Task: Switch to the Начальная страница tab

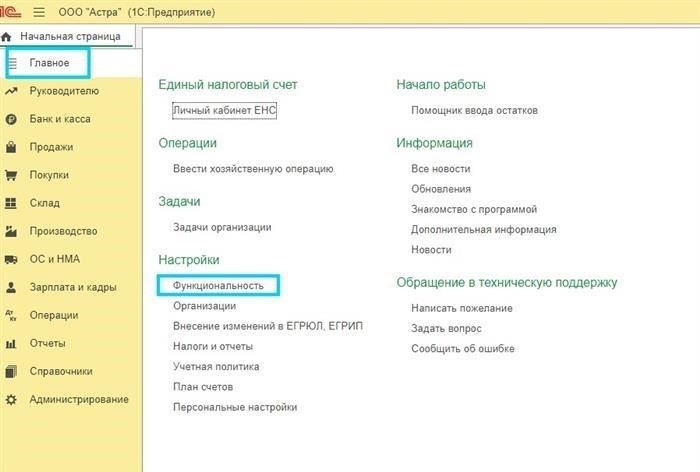Action: [x=67, y=37]
